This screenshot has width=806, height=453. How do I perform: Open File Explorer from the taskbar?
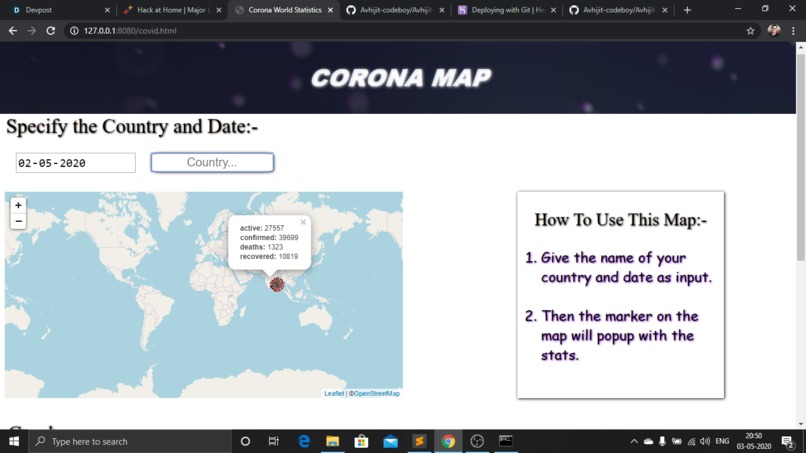point(333,441)
